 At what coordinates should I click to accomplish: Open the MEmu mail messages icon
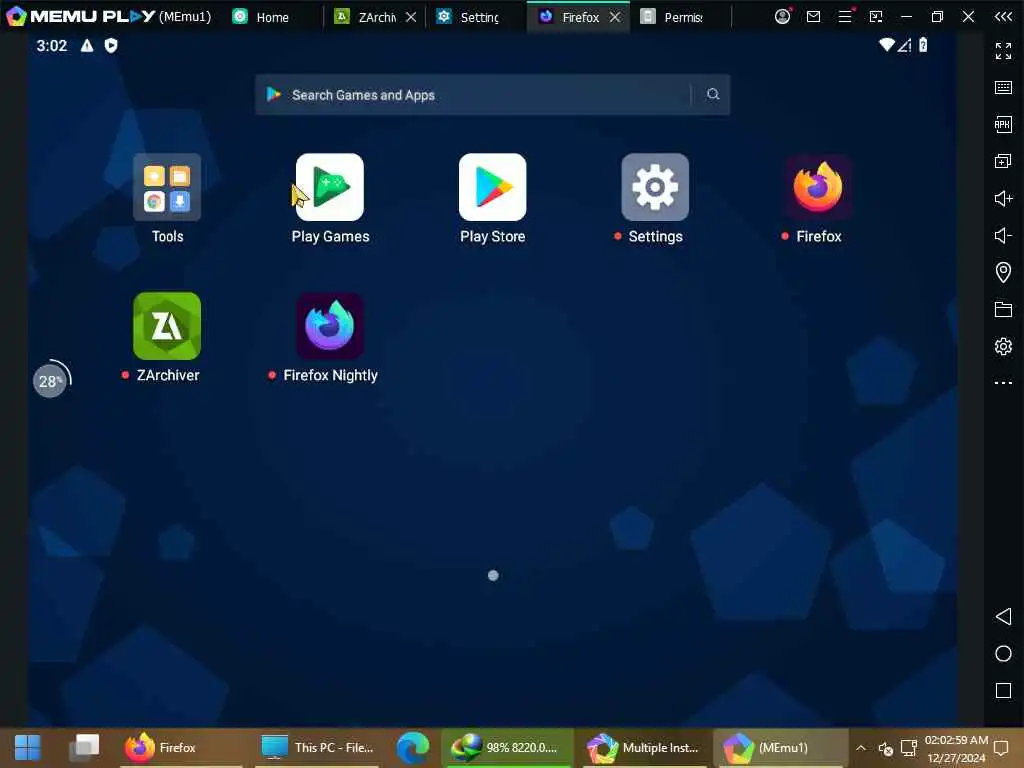(x=813, y=16)
